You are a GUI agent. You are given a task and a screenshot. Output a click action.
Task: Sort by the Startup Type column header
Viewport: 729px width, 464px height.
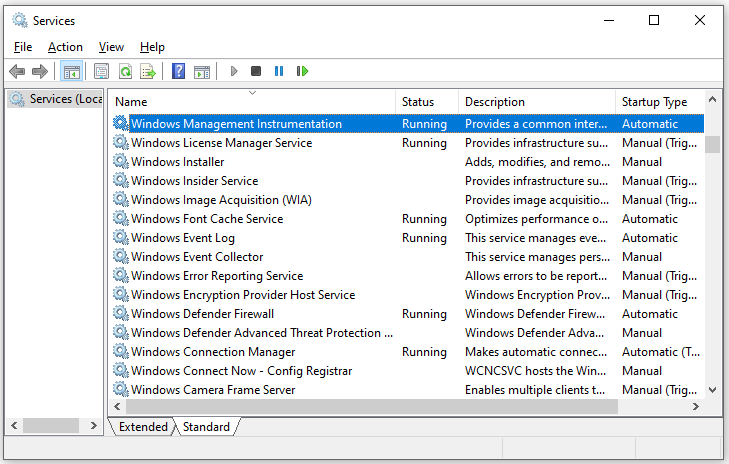tap(654, 102)
